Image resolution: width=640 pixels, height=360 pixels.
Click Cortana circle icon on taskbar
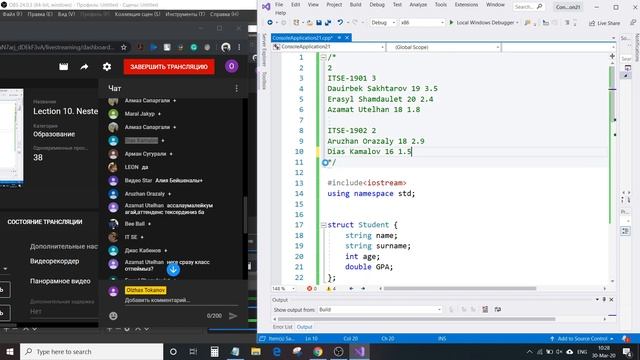pos(173,351)
